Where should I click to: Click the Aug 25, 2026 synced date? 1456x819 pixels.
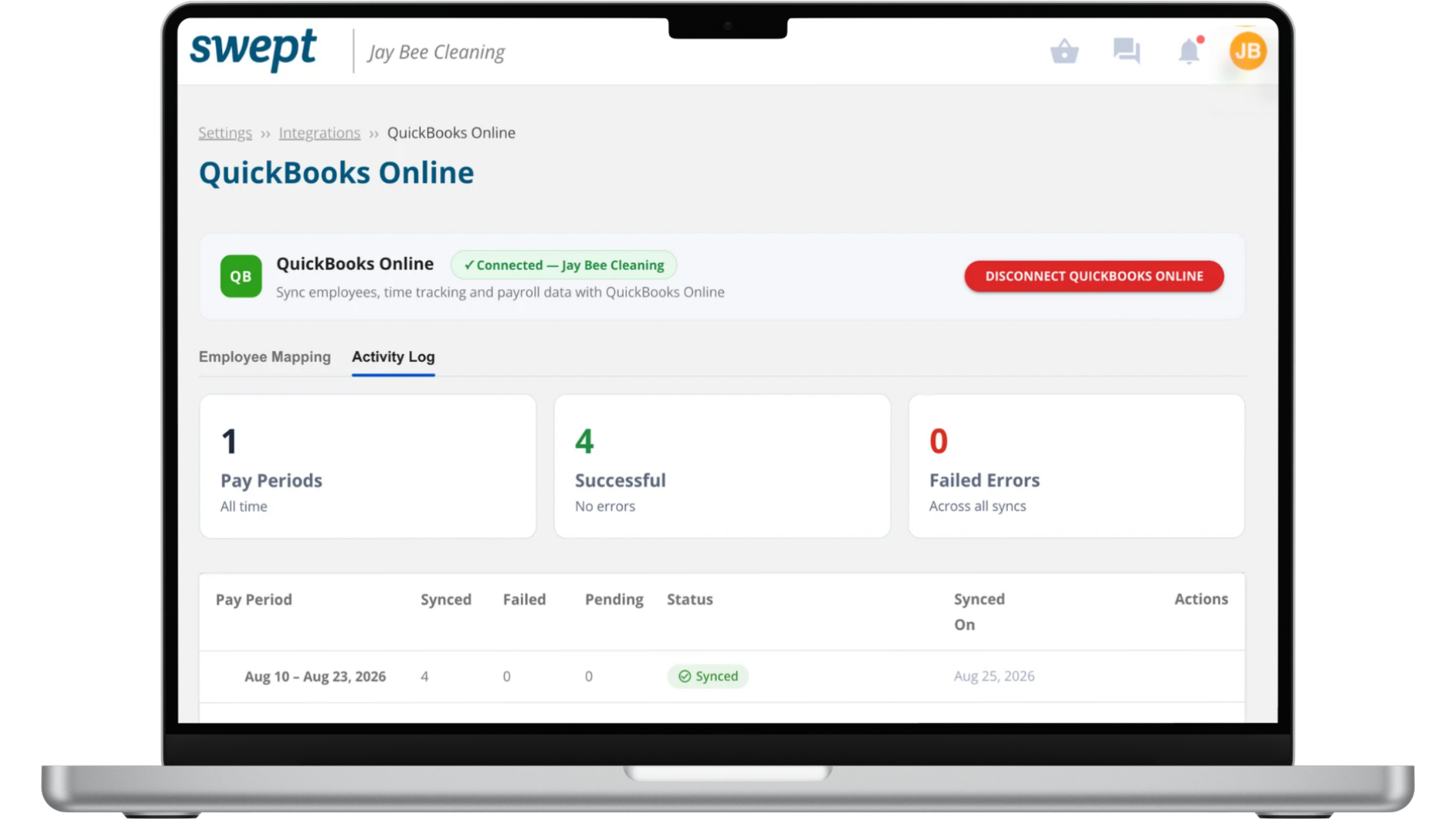point(993,676)
